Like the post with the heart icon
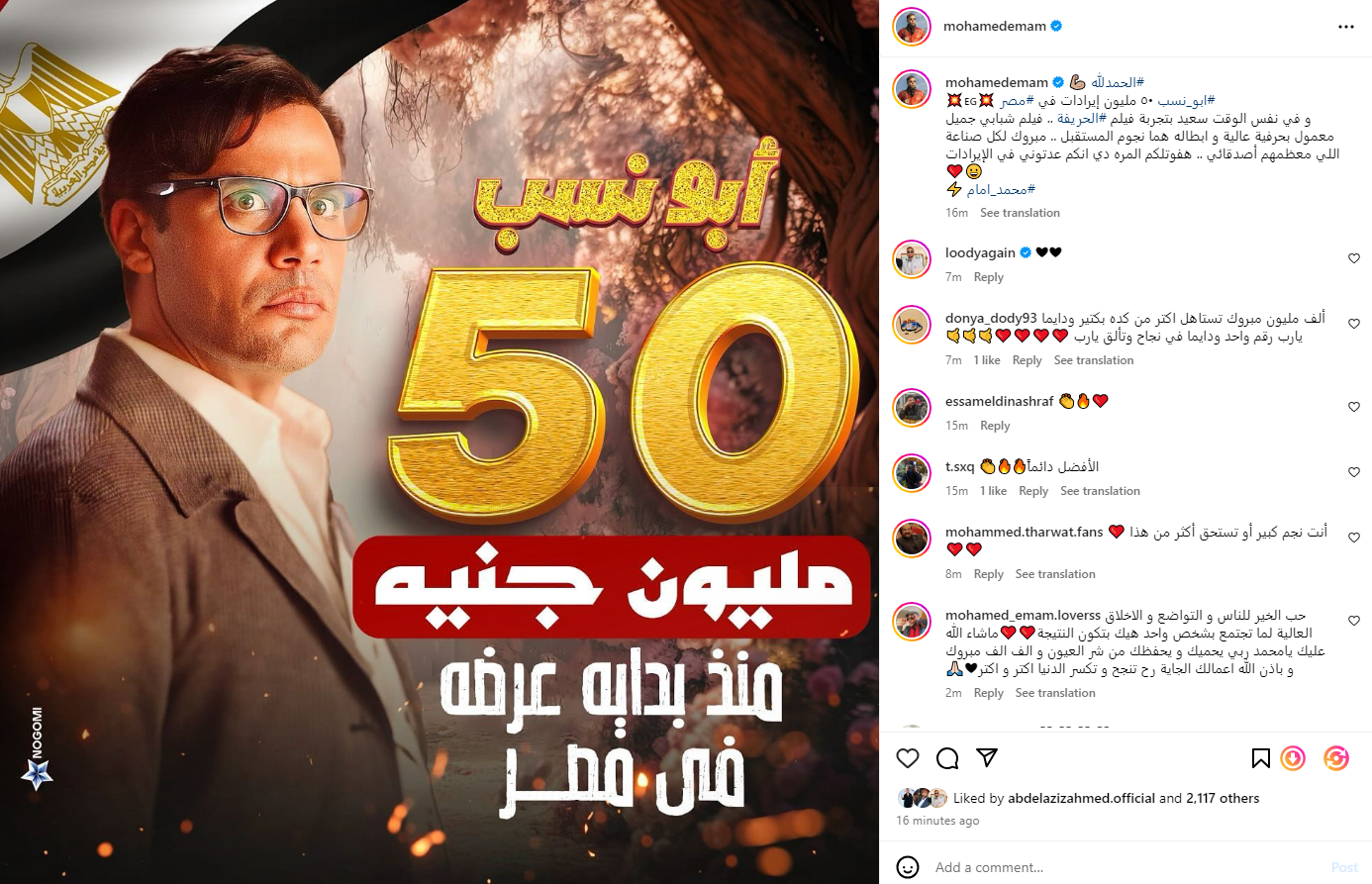 pyautogui.click(x=908, y=758)
